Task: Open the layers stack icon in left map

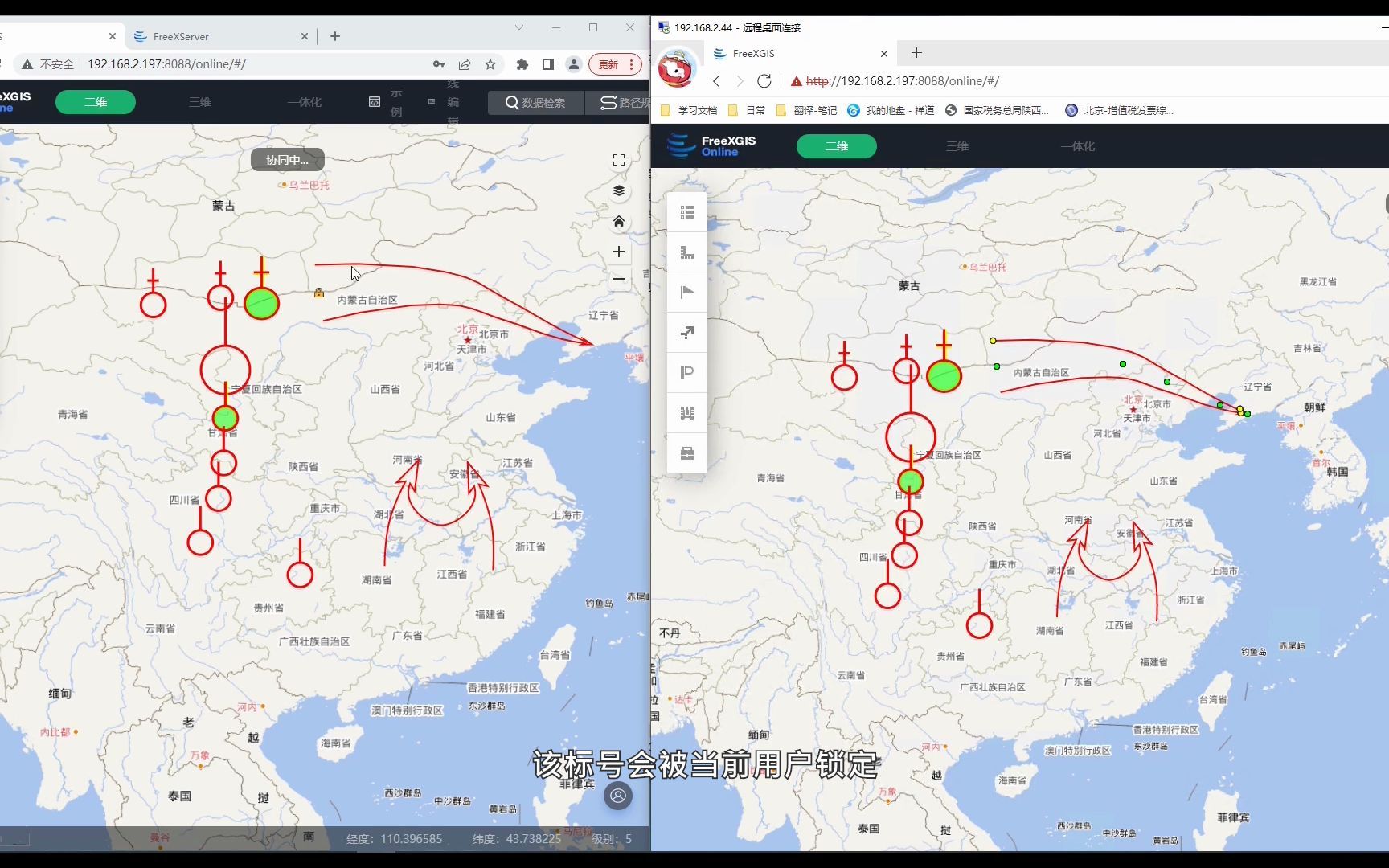Action: click(619, 190)
